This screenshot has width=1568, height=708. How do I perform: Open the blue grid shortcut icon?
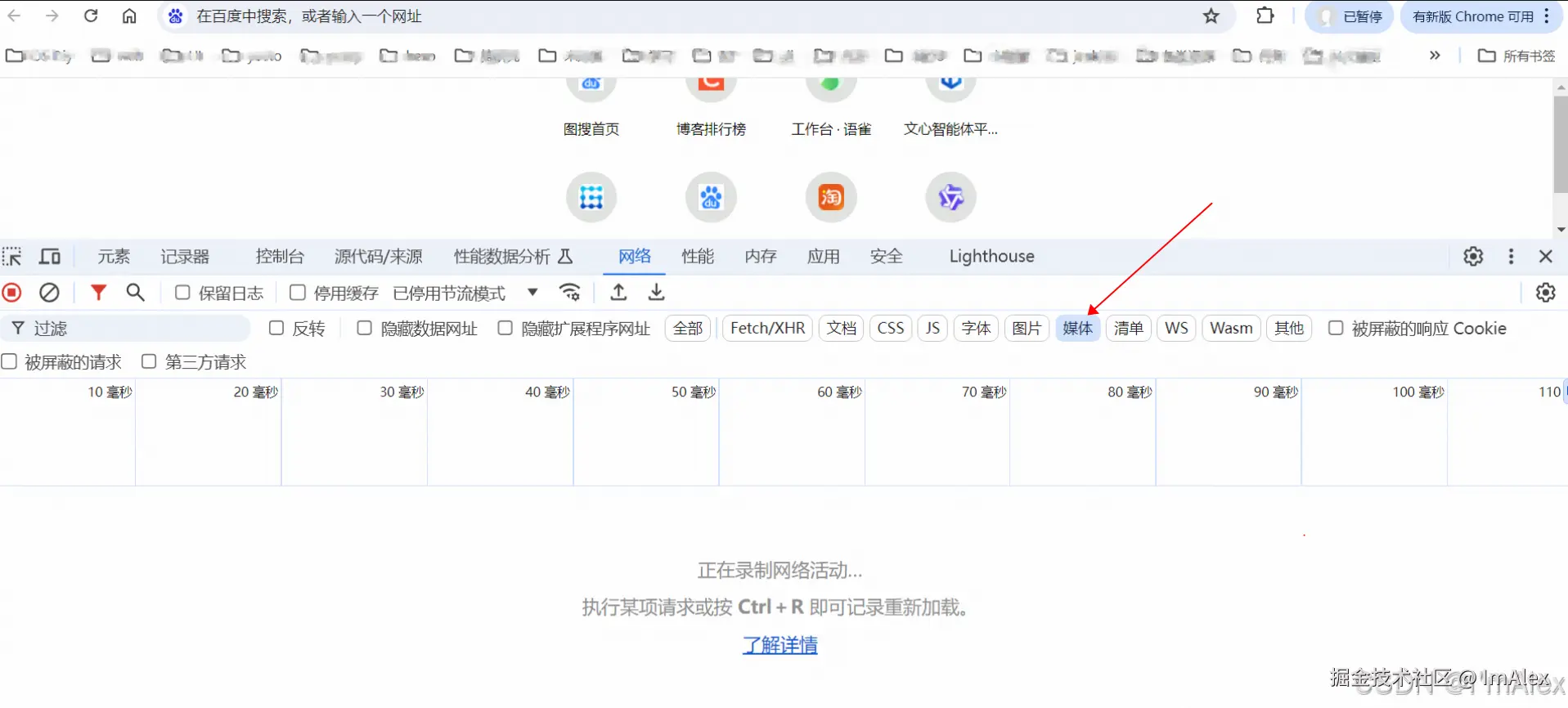point(591,197)
